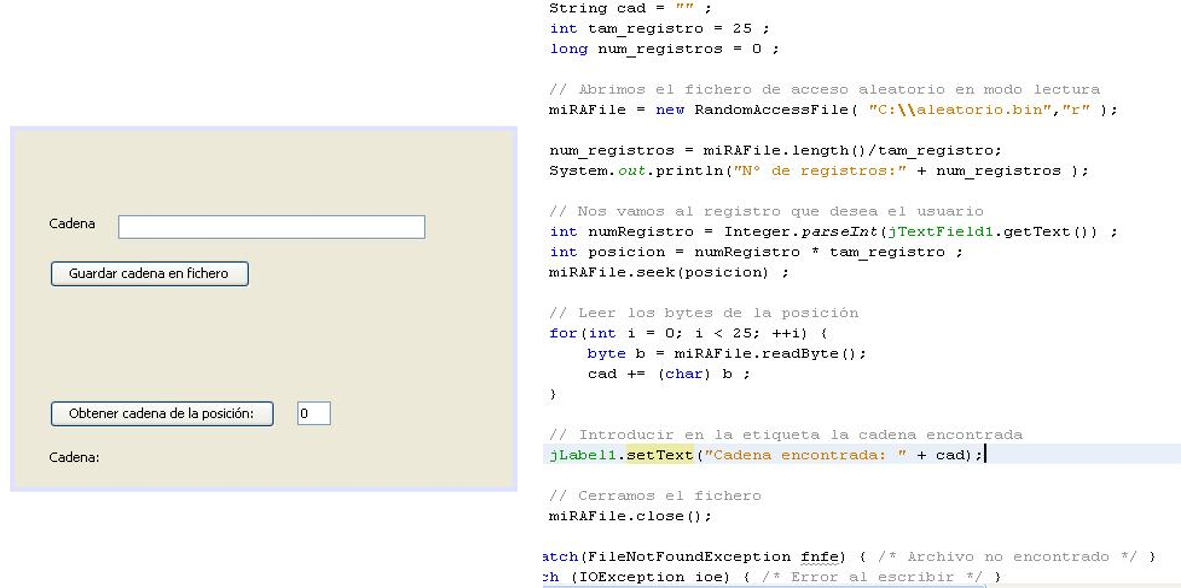
Task: Click the position field containing 0
Action: click(314, 413)
